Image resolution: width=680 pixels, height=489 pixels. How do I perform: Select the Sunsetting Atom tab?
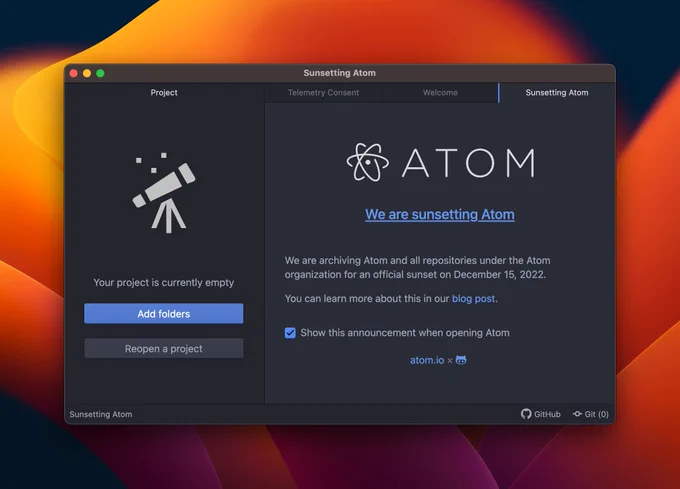click(x=557, y=92)
